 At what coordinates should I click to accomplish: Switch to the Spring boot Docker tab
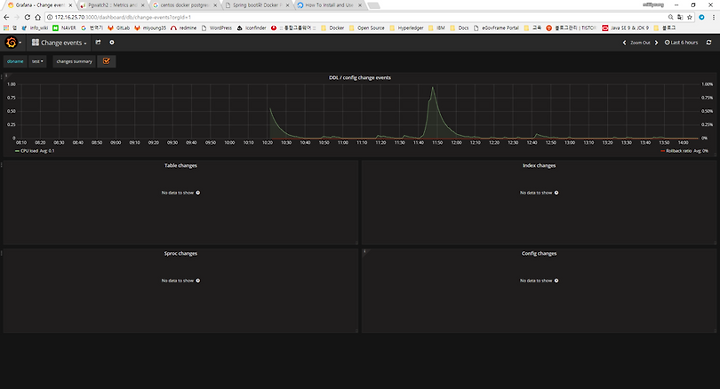tap(257, 5)
